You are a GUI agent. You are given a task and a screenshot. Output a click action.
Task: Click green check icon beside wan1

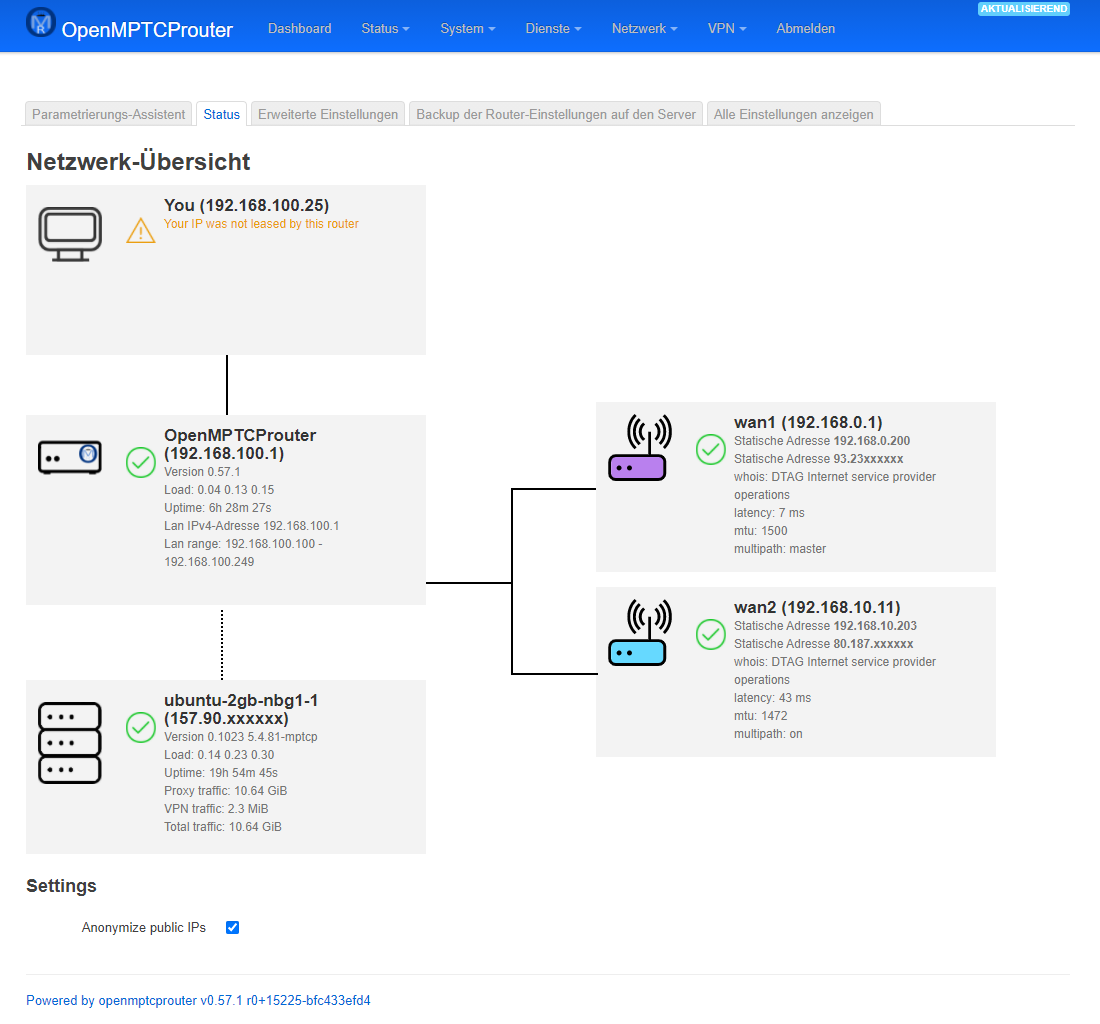[x=711, y=450]
